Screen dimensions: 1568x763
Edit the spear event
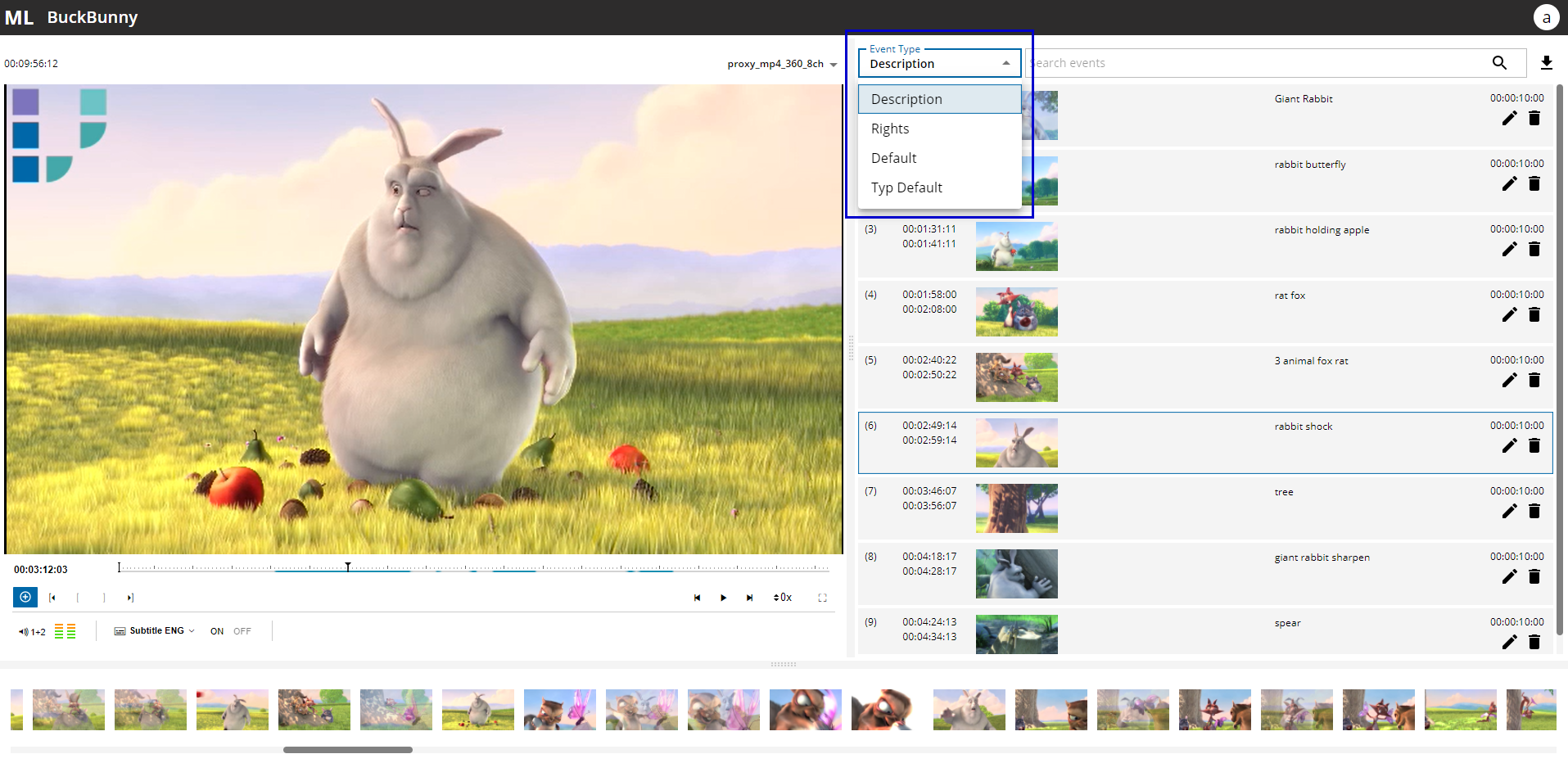pos(1509,642)
